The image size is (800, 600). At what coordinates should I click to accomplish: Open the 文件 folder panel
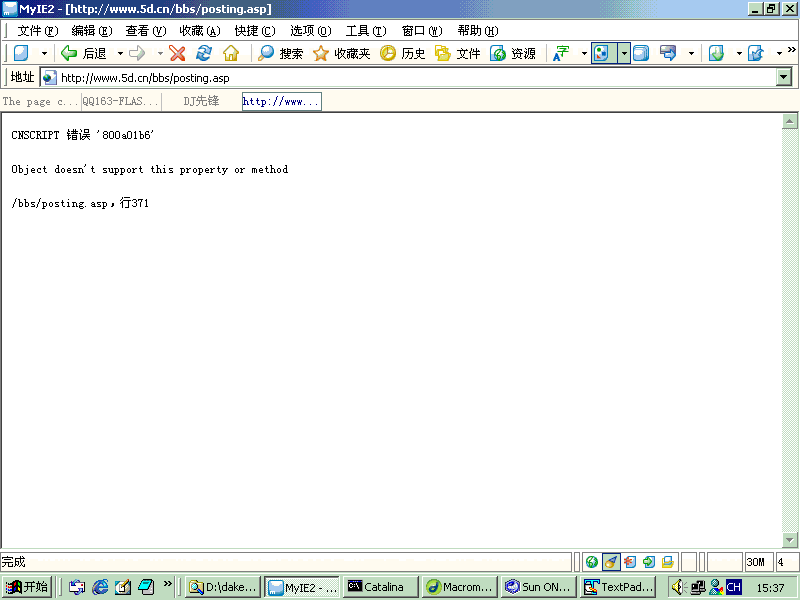tap(457, 53)
